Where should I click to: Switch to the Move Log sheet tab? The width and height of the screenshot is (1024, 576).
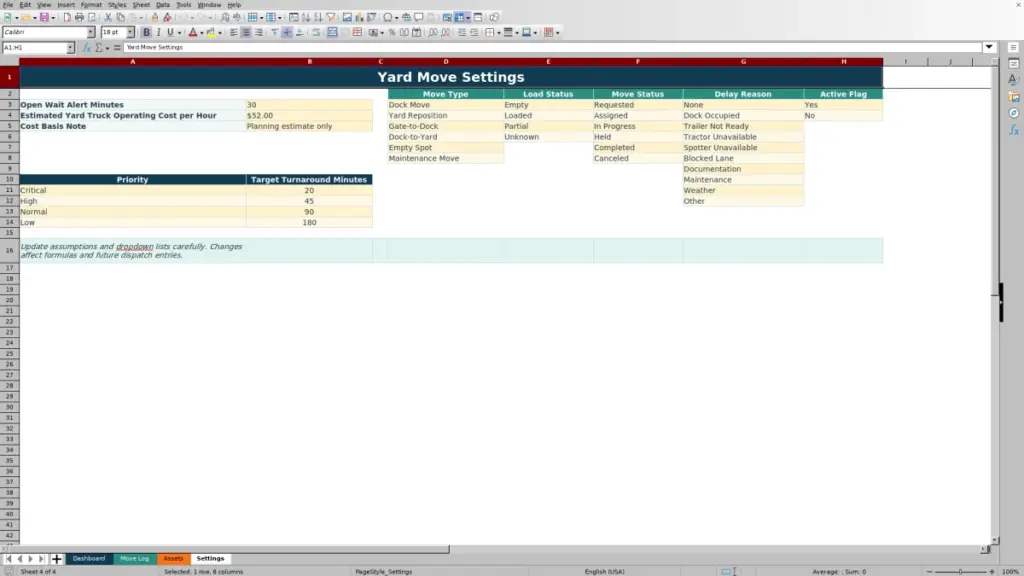tap(135, 558)
